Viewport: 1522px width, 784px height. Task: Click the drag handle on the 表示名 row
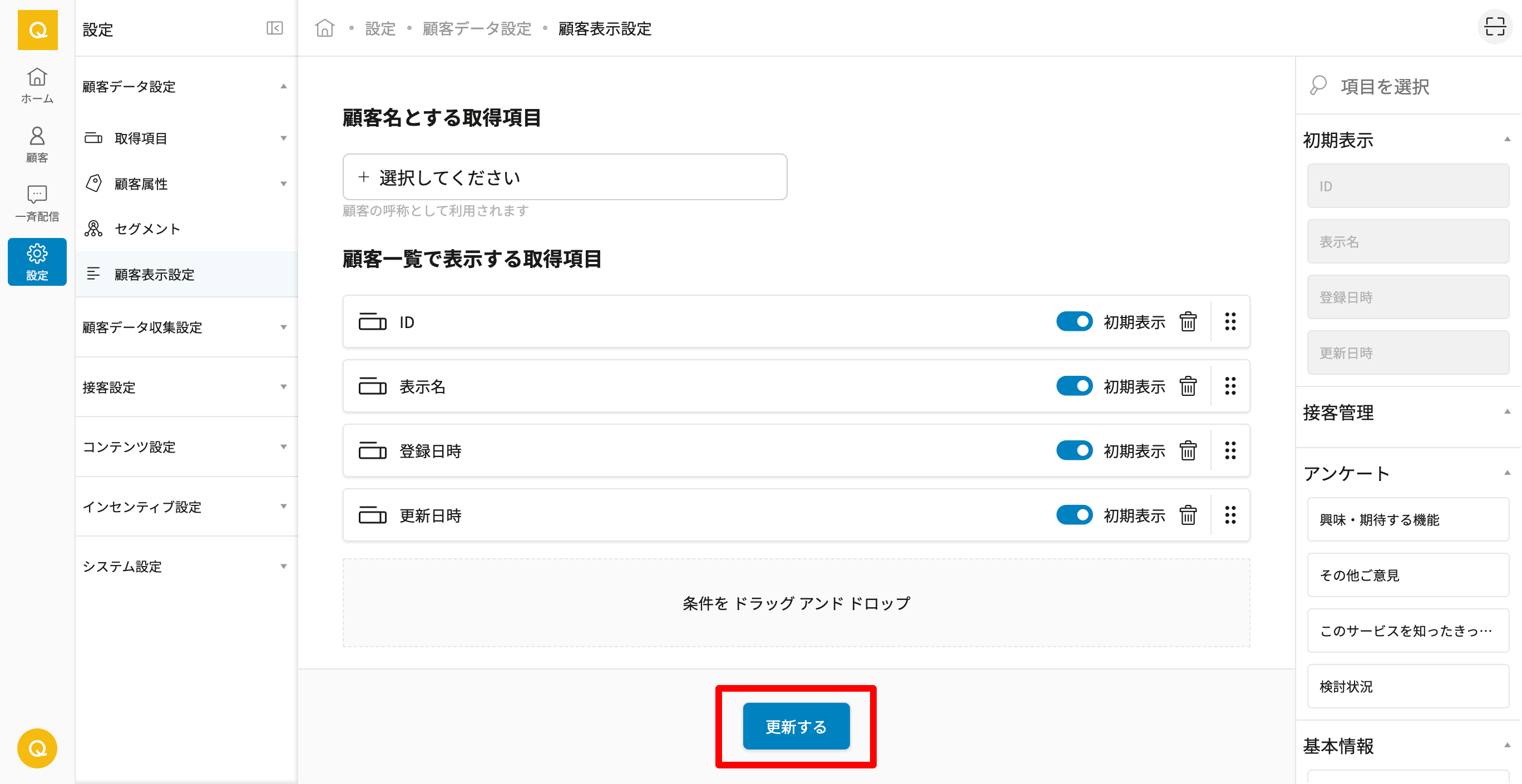pyautogui.click(x=1230, y=386)
